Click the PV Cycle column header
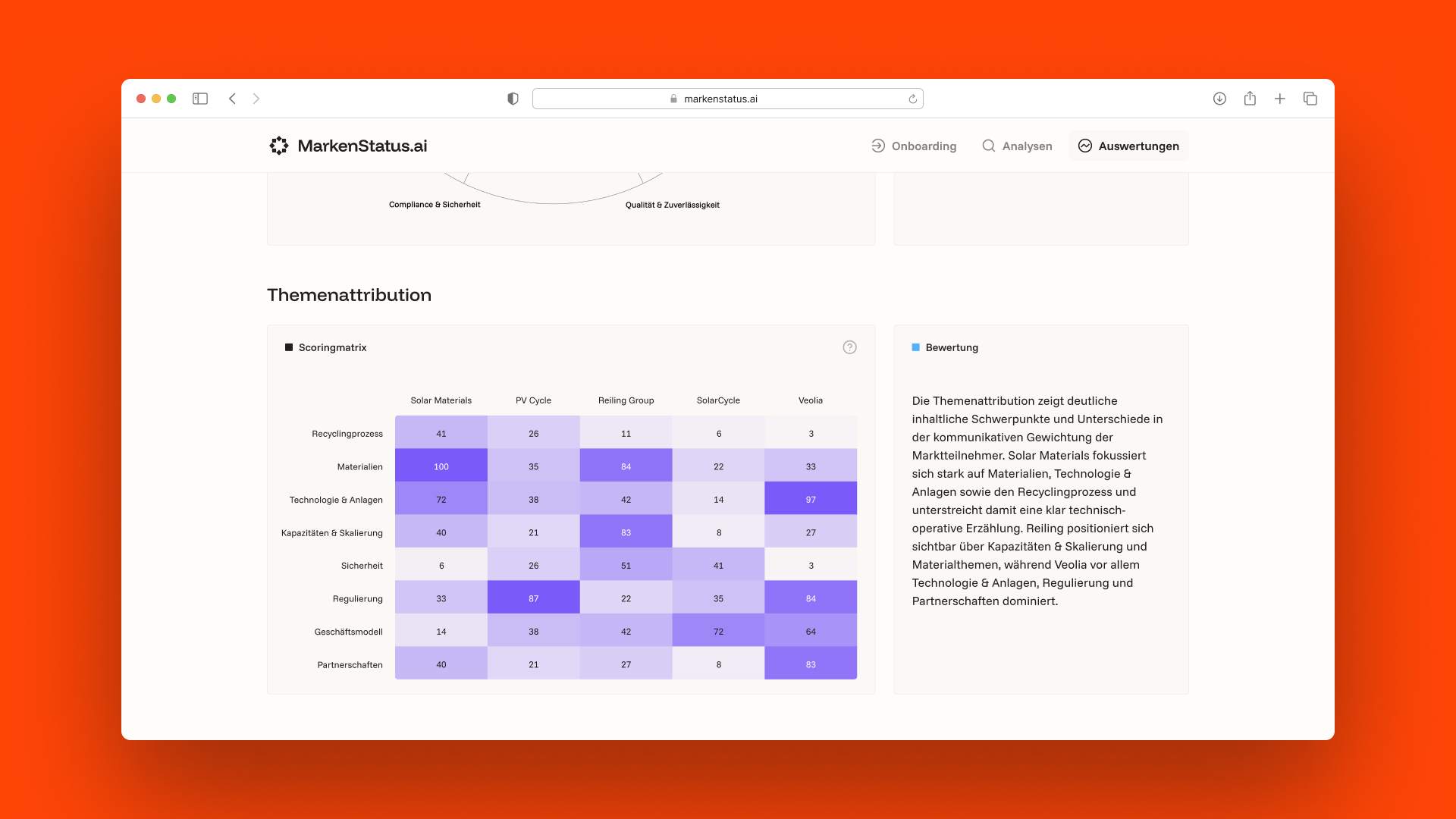The image size is (1456, 819). click(x=534, y=400)
